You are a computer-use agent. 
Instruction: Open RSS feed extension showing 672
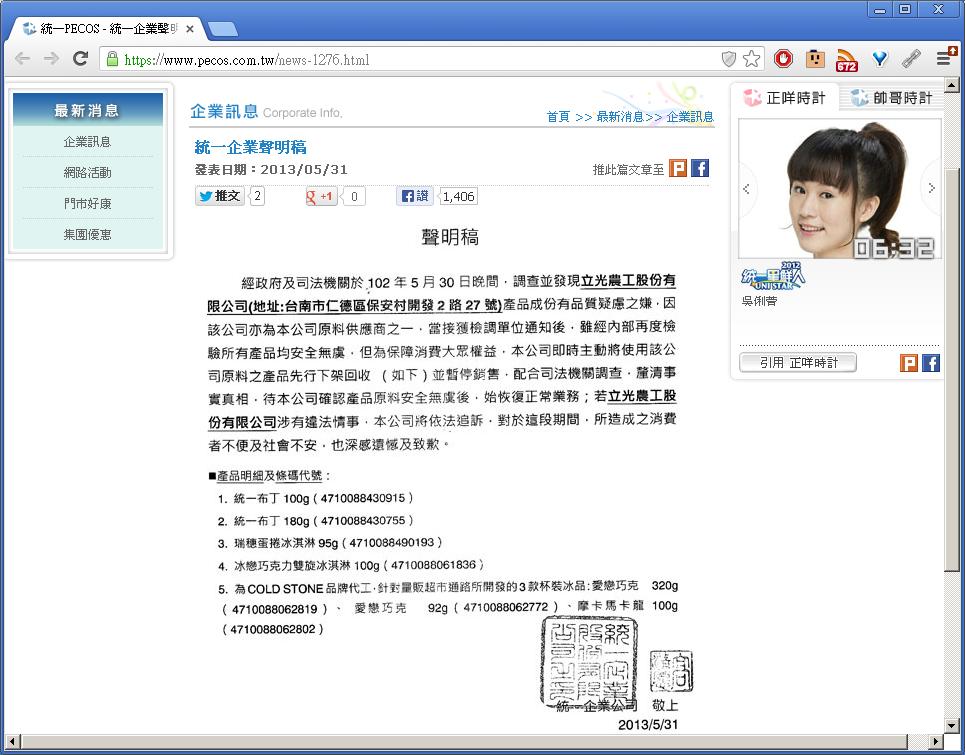click(x=847, y=60)
